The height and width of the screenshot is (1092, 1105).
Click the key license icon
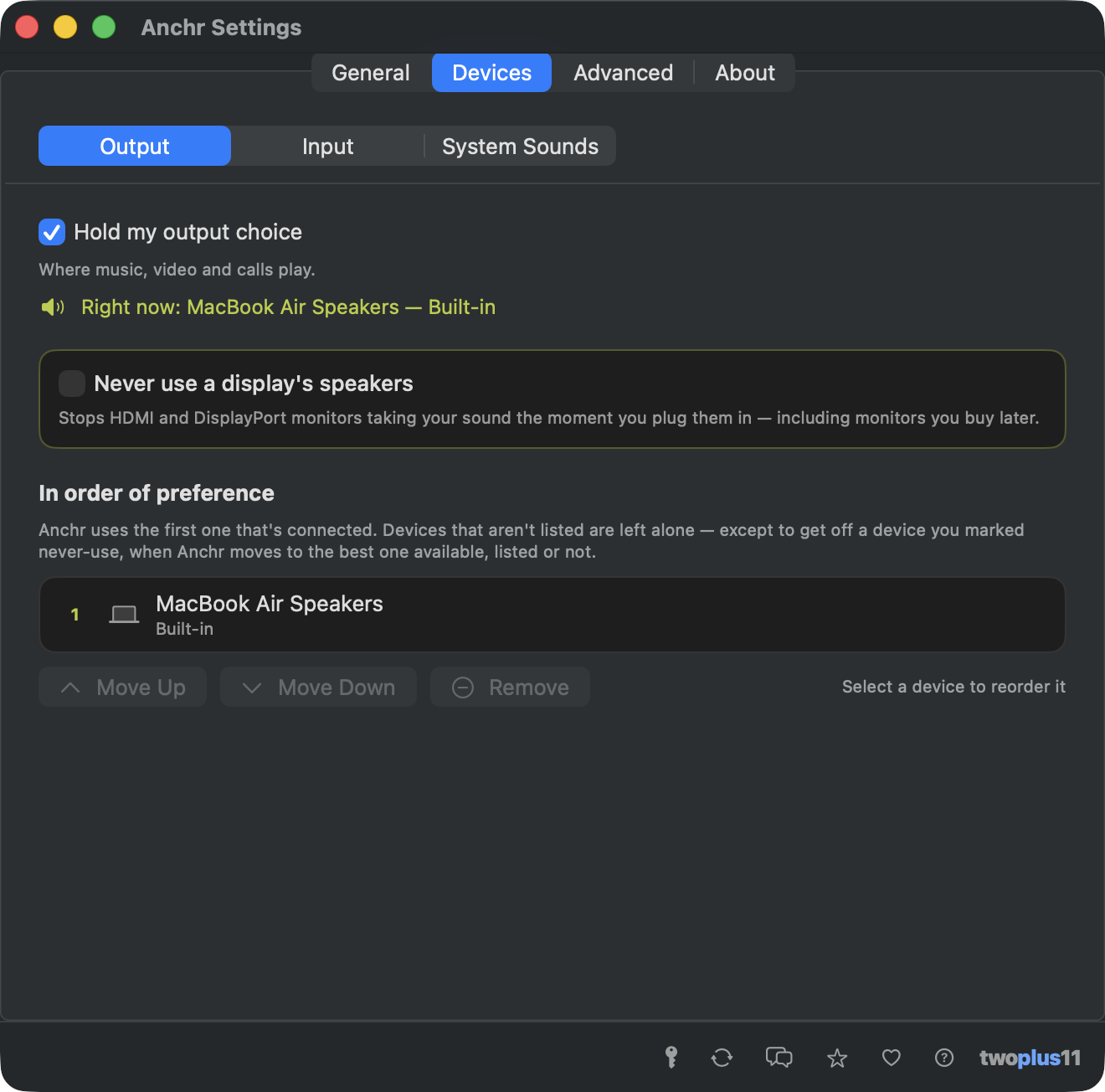(x=671, y=1057)
